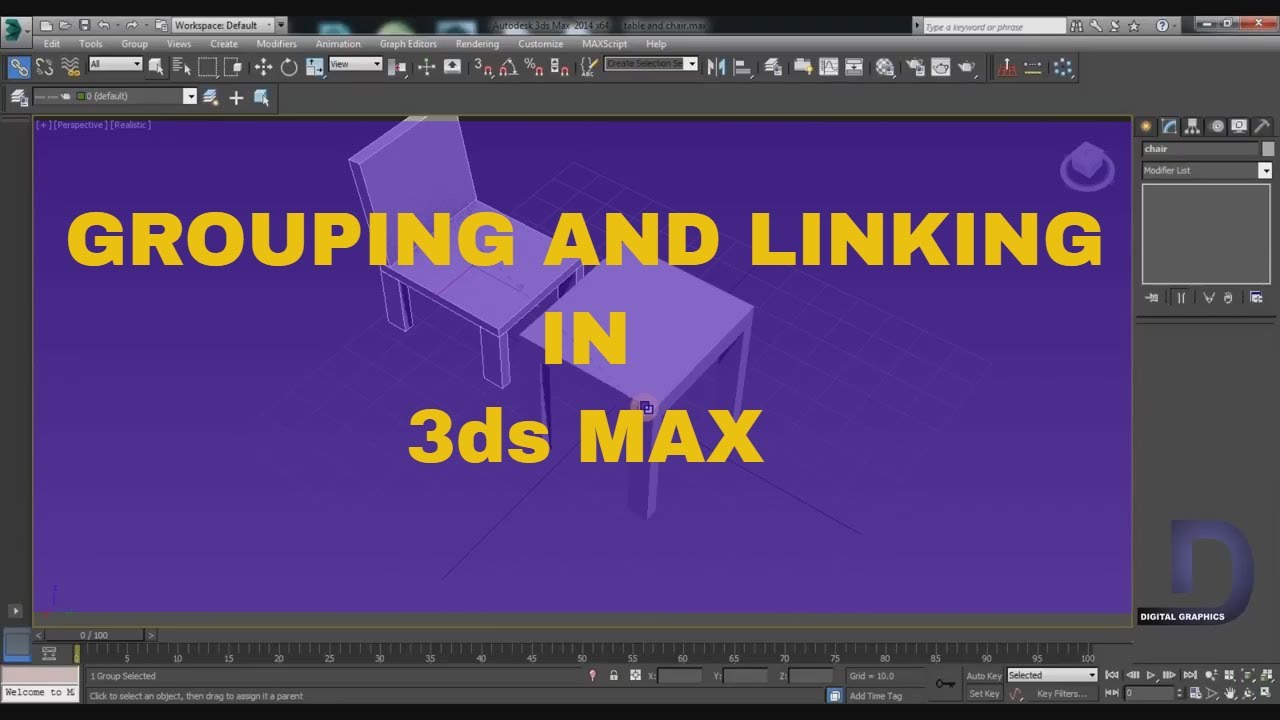This screenshot has height=720, width=1280.
Task: Click the Auto Key button
Action: [x=984, y=676]
